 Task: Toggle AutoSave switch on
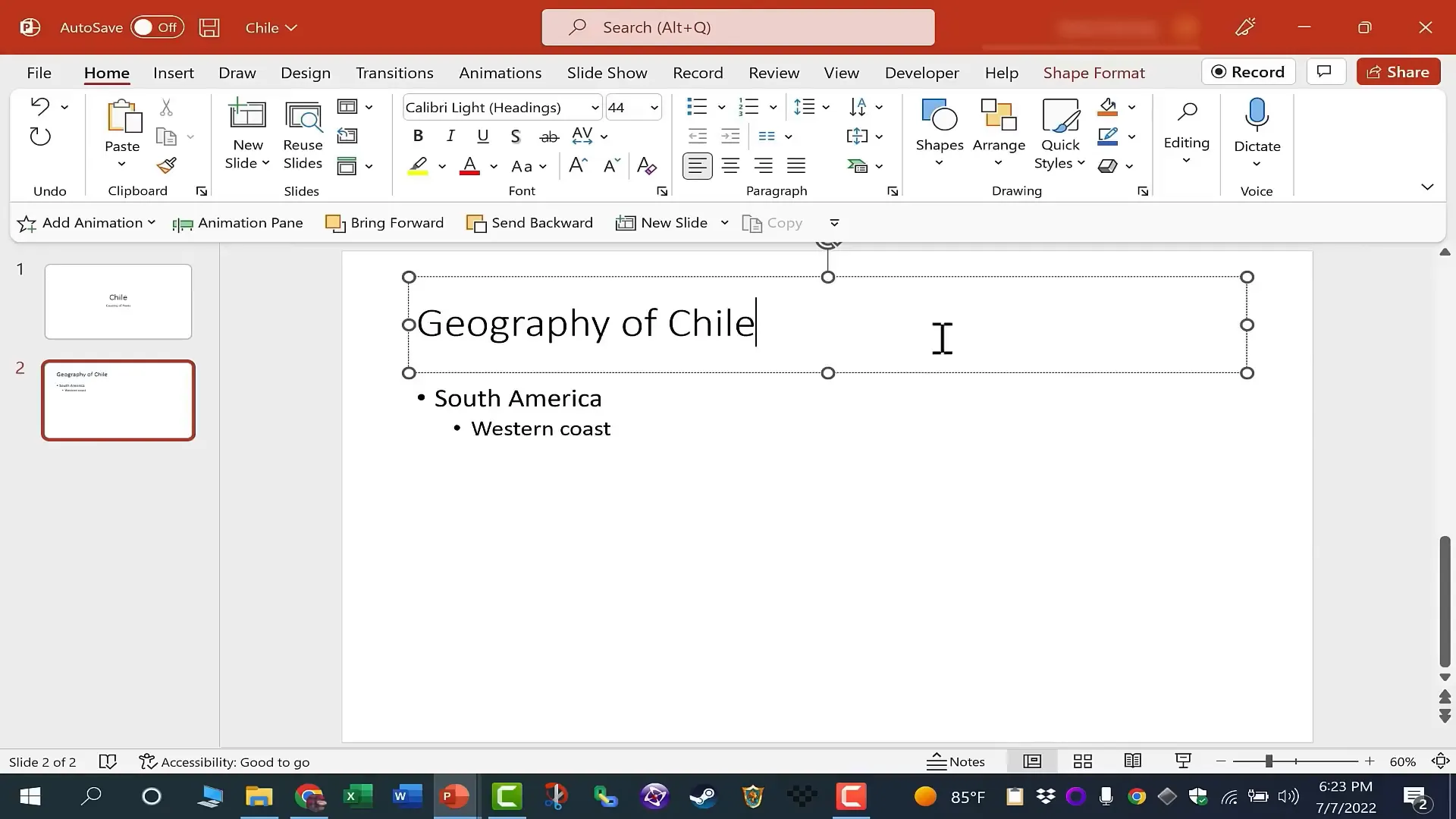157,27
